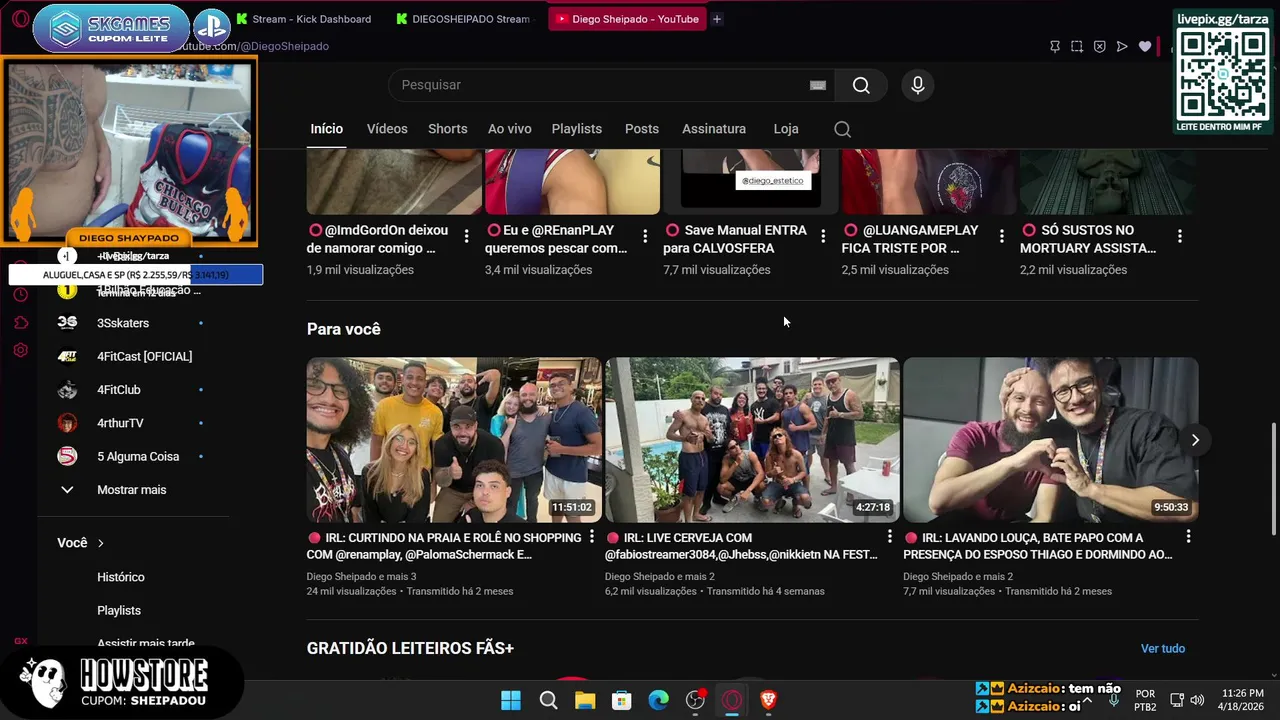
Task: Open Histórico in the sidebar
Action: pos(121,577)
